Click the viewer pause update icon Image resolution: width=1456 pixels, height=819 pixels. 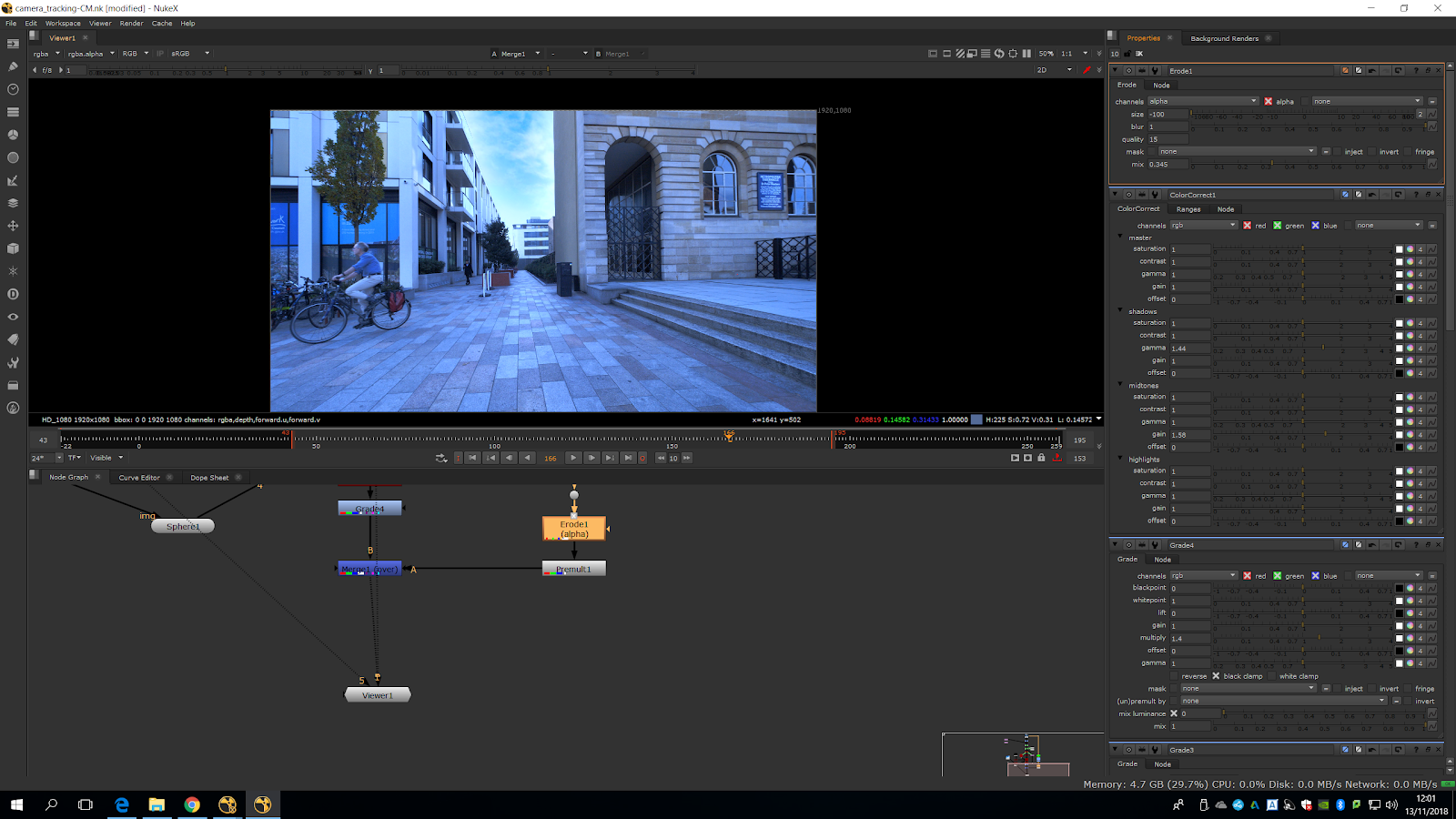coord(1026,54)
